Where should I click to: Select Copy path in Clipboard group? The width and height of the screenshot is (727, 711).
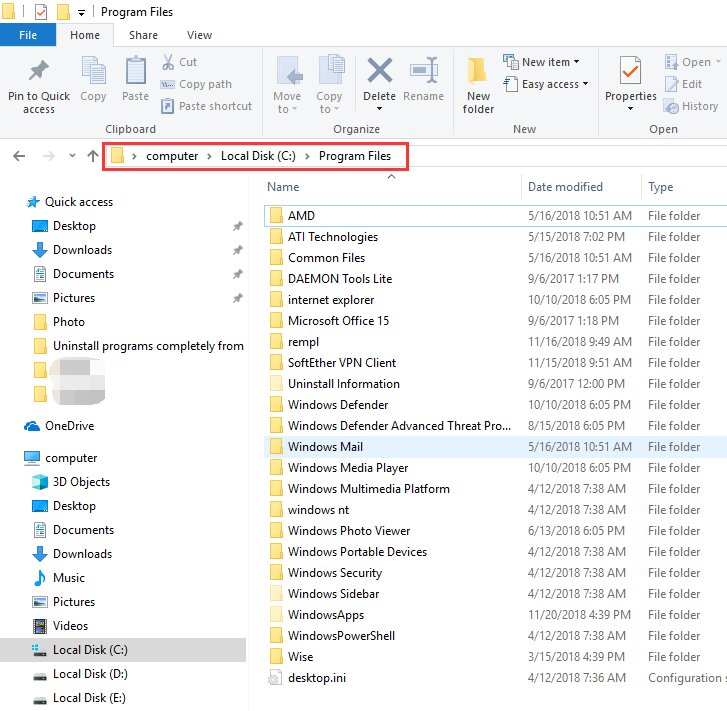click(196, 84)
